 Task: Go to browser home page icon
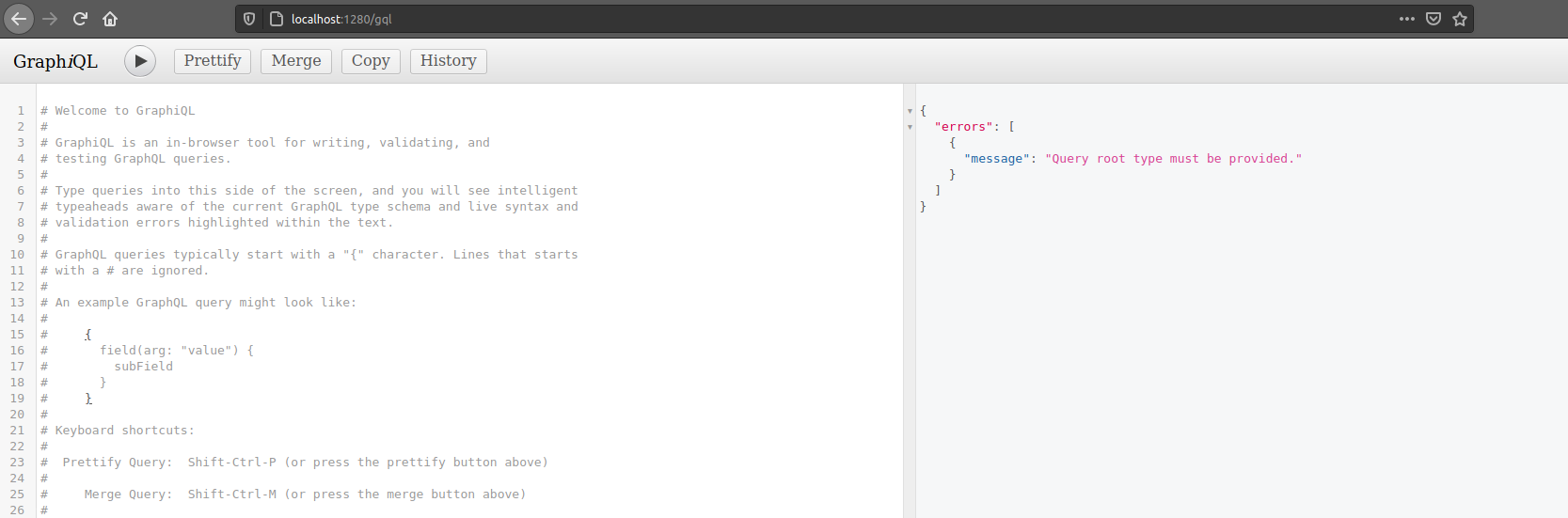pyautogui.click(x=110, y=19)
